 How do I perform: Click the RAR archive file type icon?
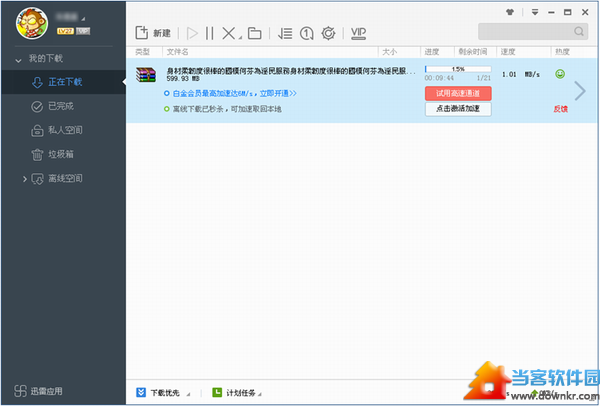coord(146,75)
